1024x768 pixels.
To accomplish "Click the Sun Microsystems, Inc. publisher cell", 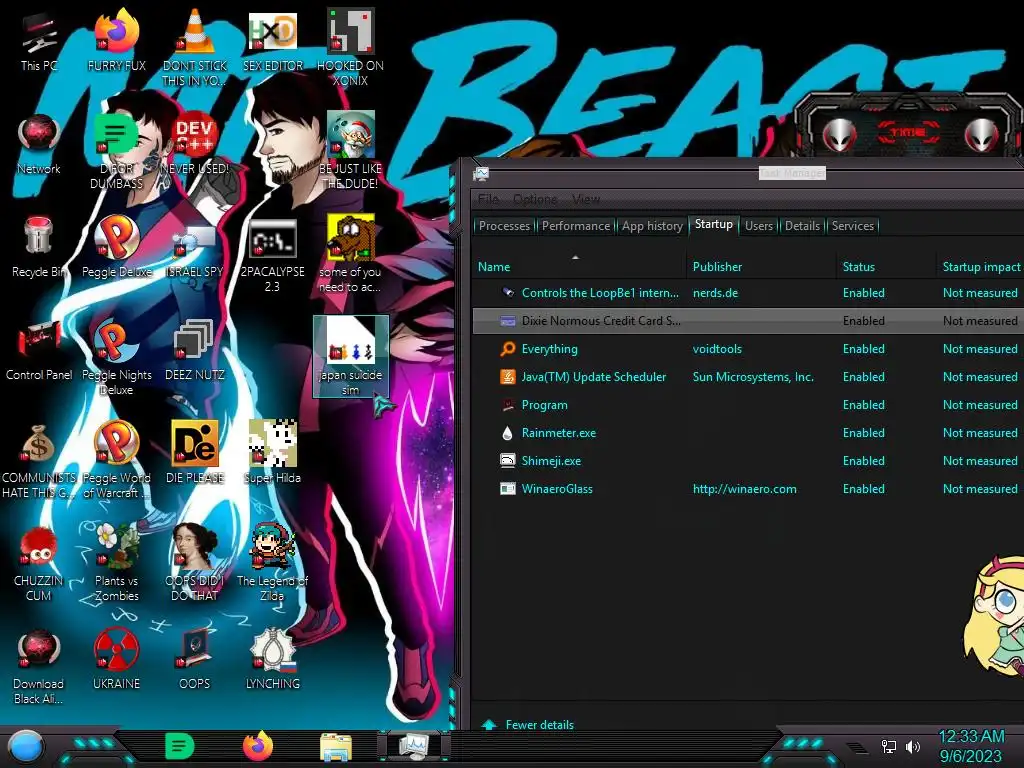I will click(753, 377).
